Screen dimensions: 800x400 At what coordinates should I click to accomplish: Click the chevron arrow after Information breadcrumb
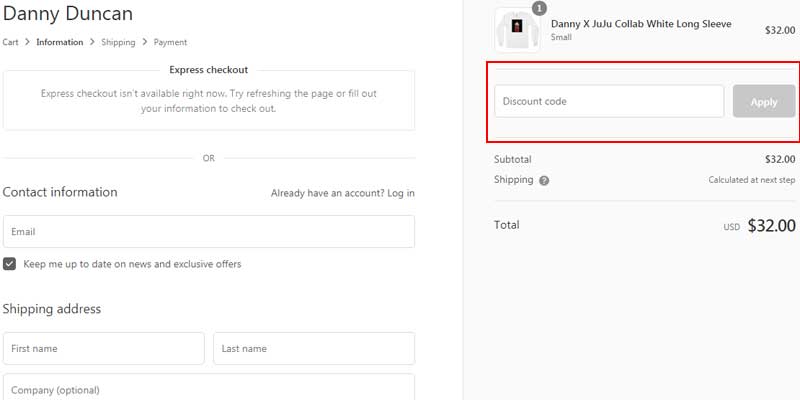(93, 43)
